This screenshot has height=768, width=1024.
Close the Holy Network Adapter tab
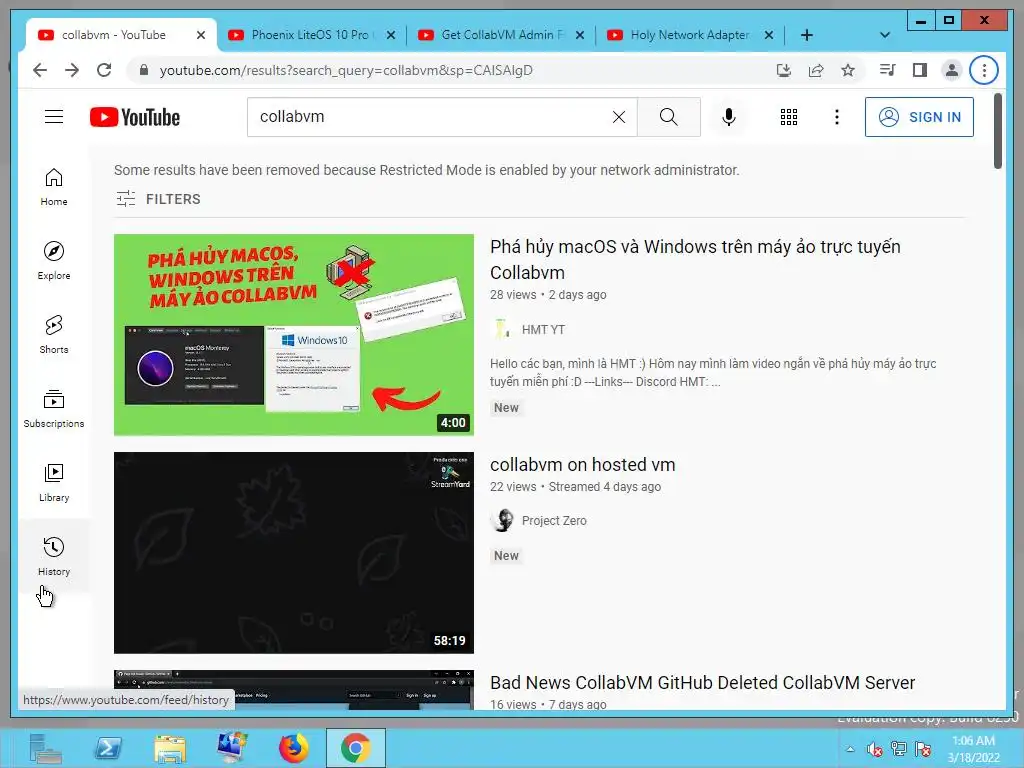(x=769, y=35)
